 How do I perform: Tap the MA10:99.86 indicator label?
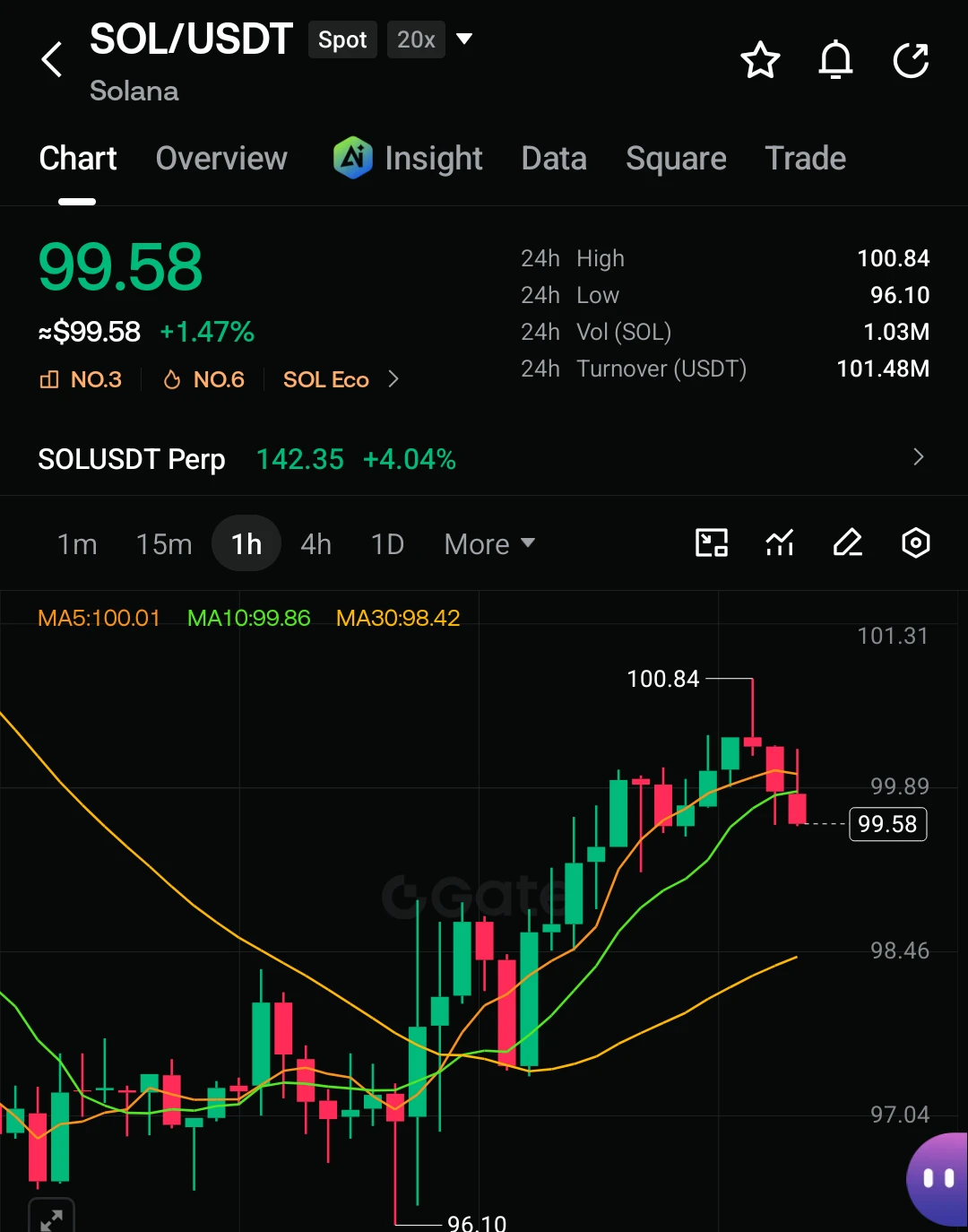[248, 618]
